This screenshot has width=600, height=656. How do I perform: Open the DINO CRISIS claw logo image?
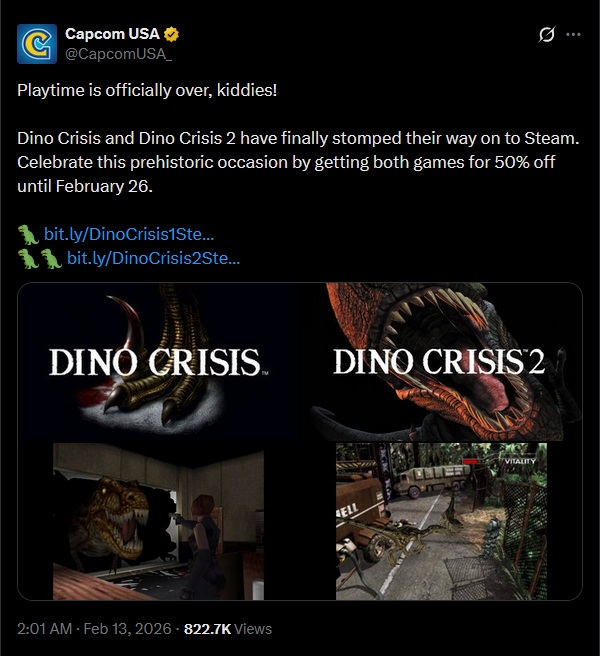(x=158, y=361)
